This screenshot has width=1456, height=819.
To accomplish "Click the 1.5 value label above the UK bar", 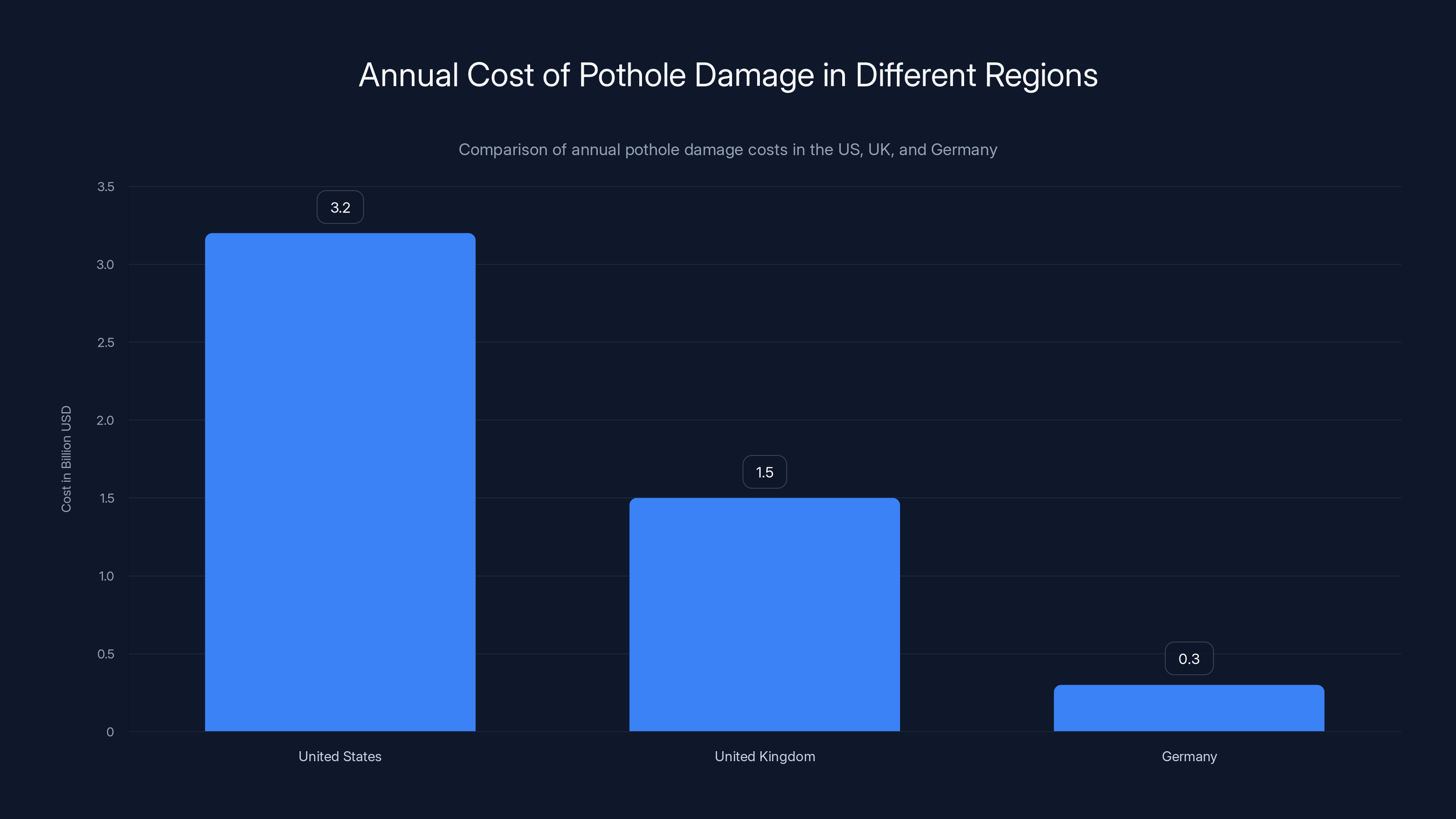I will coord(764,472).
